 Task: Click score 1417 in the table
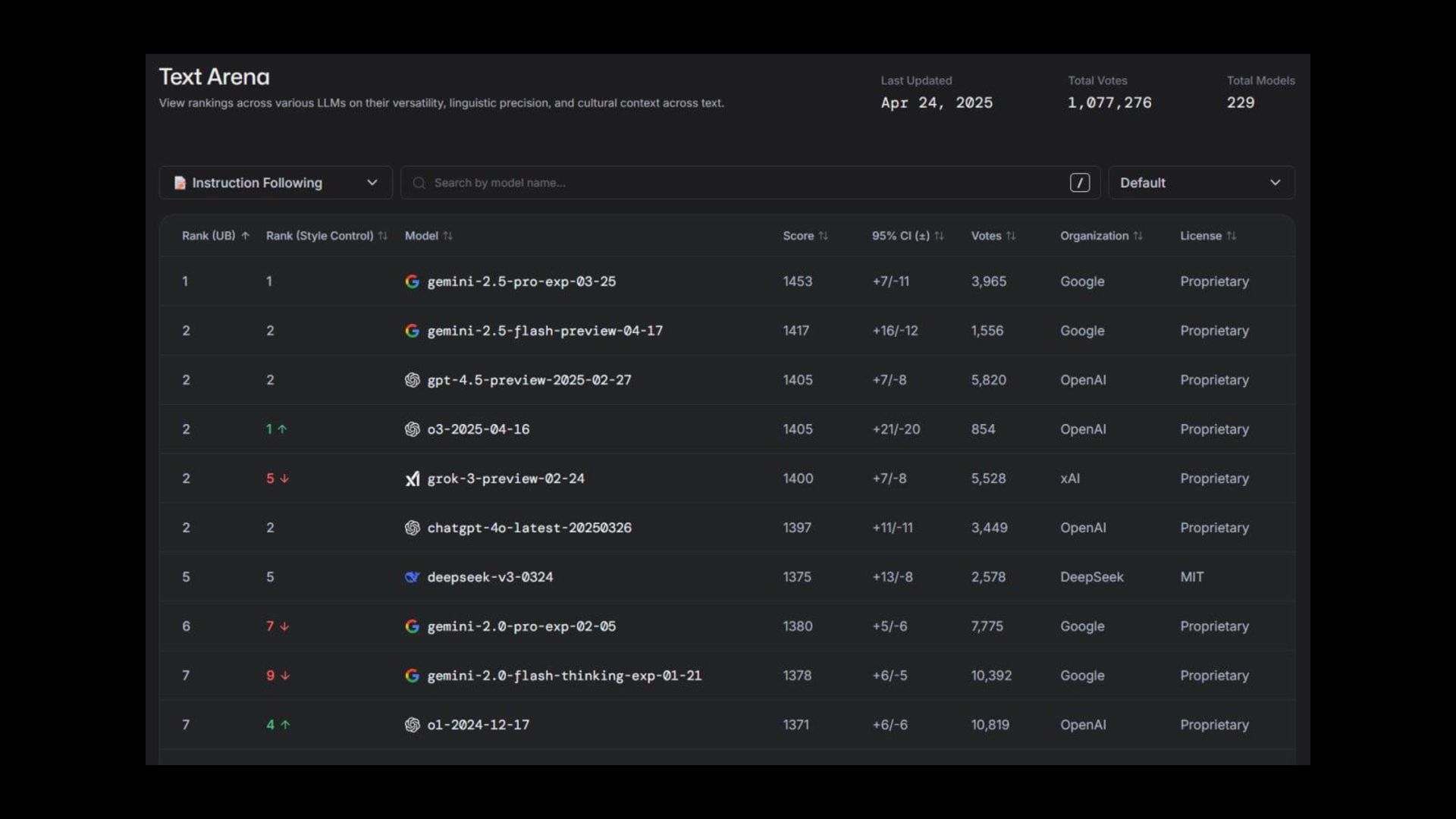point(795,331)
